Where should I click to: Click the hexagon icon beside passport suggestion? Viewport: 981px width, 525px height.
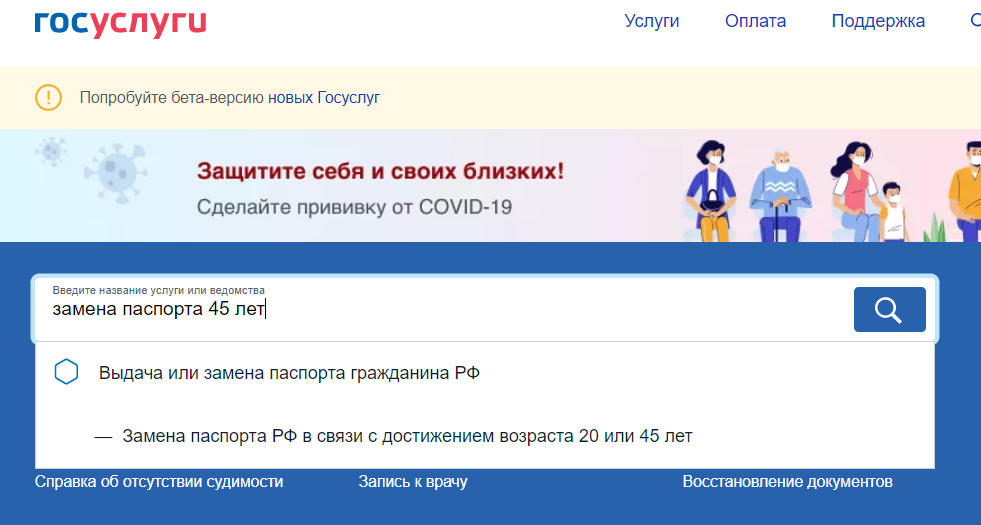point(66,372)
